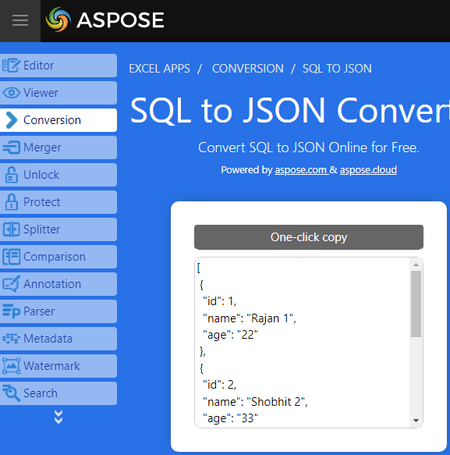
Task: Expand more apps with double chevron
Action: (58, 417)
